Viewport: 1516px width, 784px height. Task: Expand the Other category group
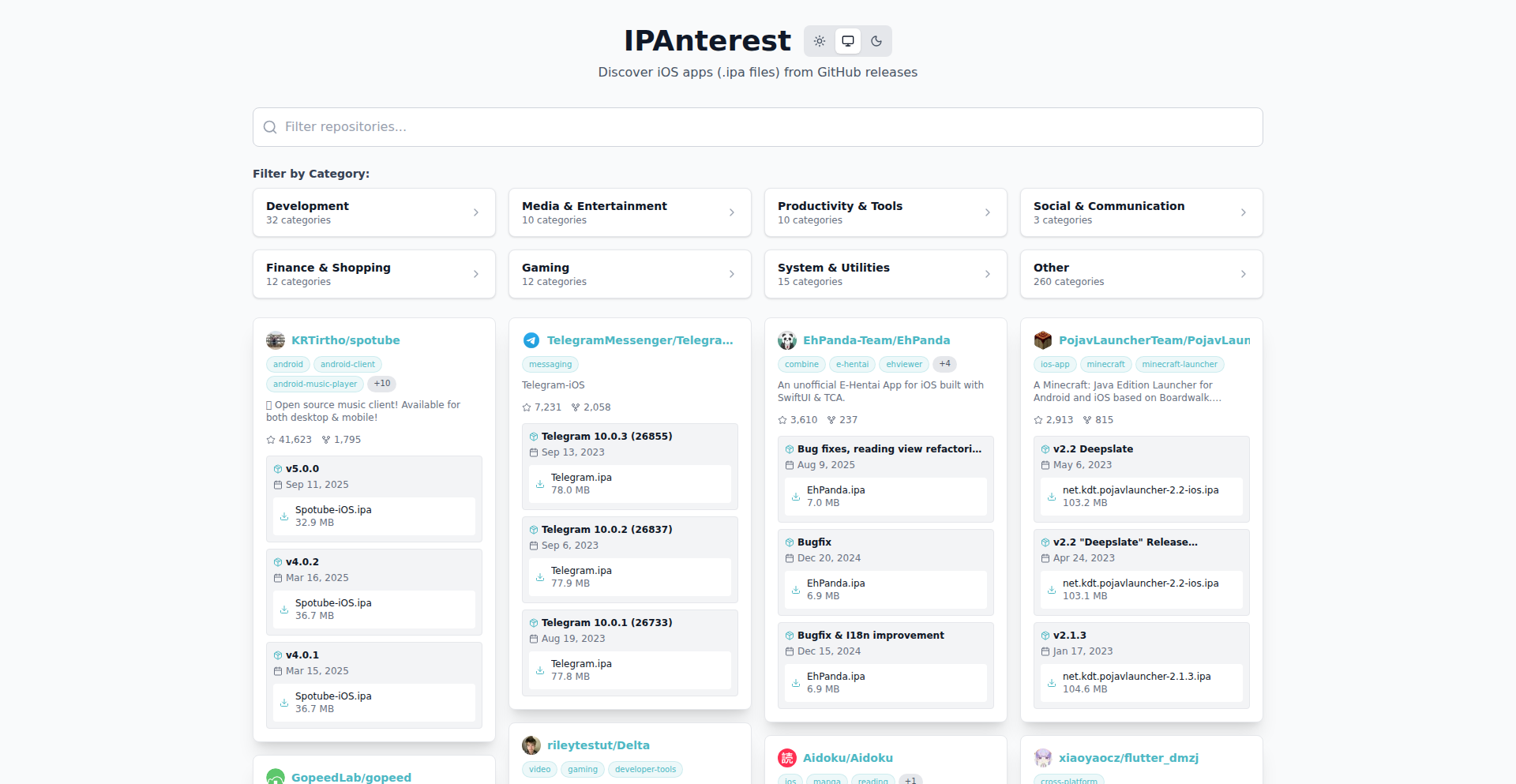tap(1142, 274)
